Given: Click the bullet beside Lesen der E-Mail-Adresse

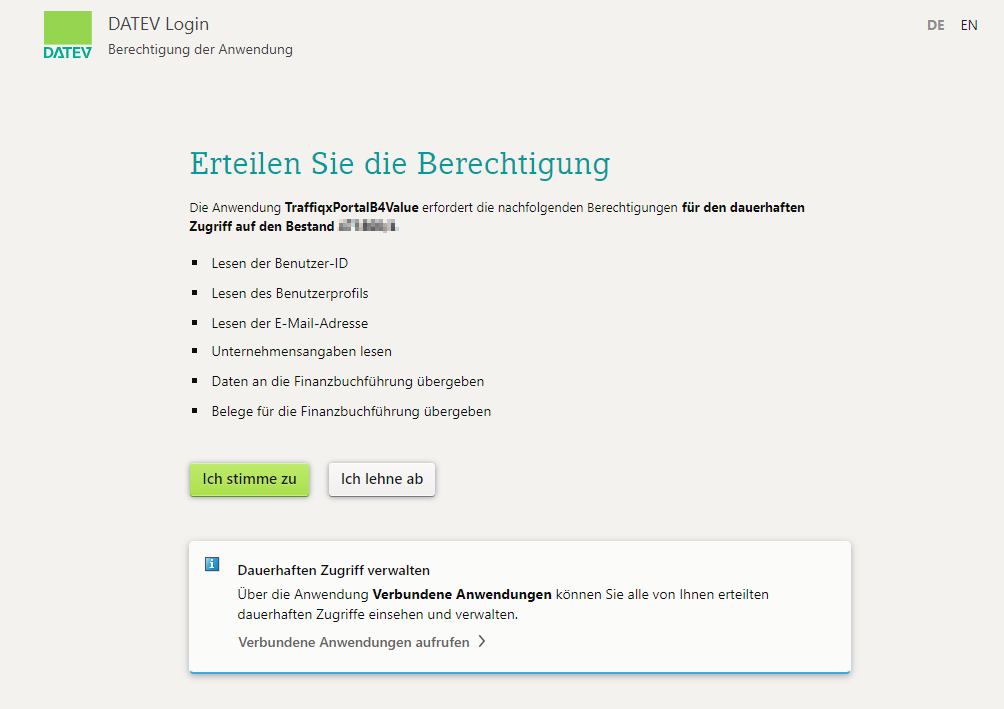Looking at the screenshot, I should [194, 322].
